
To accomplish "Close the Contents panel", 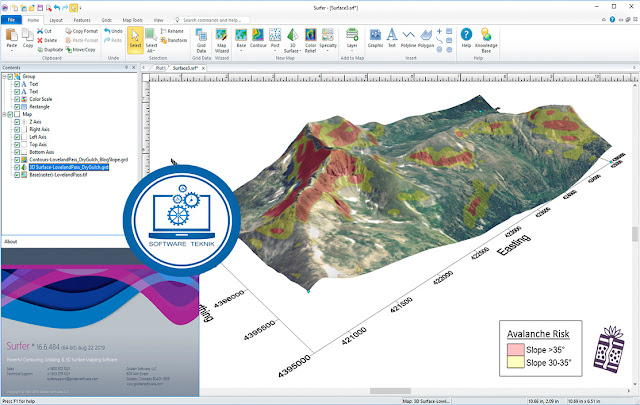I will [134, 67].
